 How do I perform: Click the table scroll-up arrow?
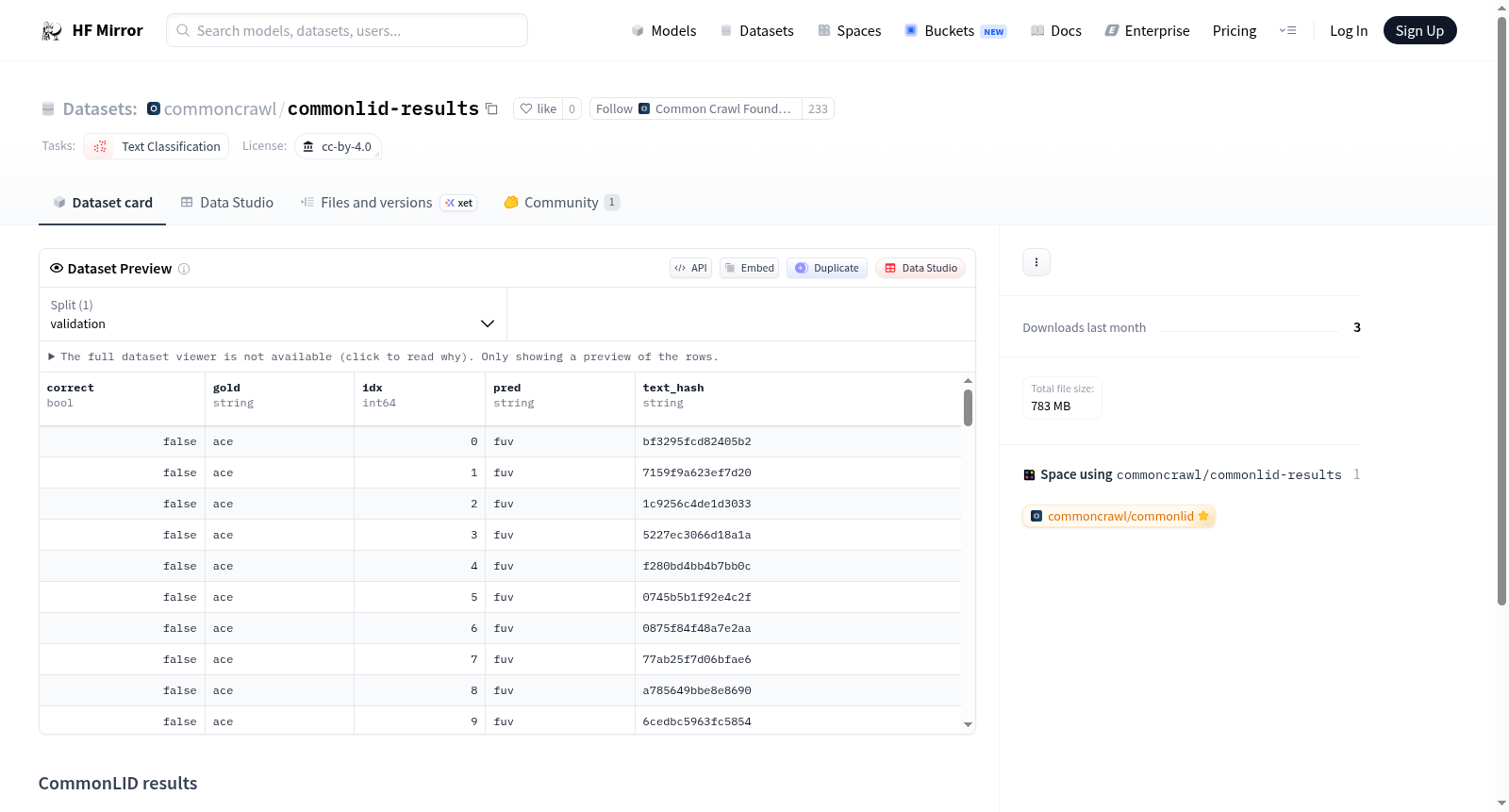(x=968, y=380)
